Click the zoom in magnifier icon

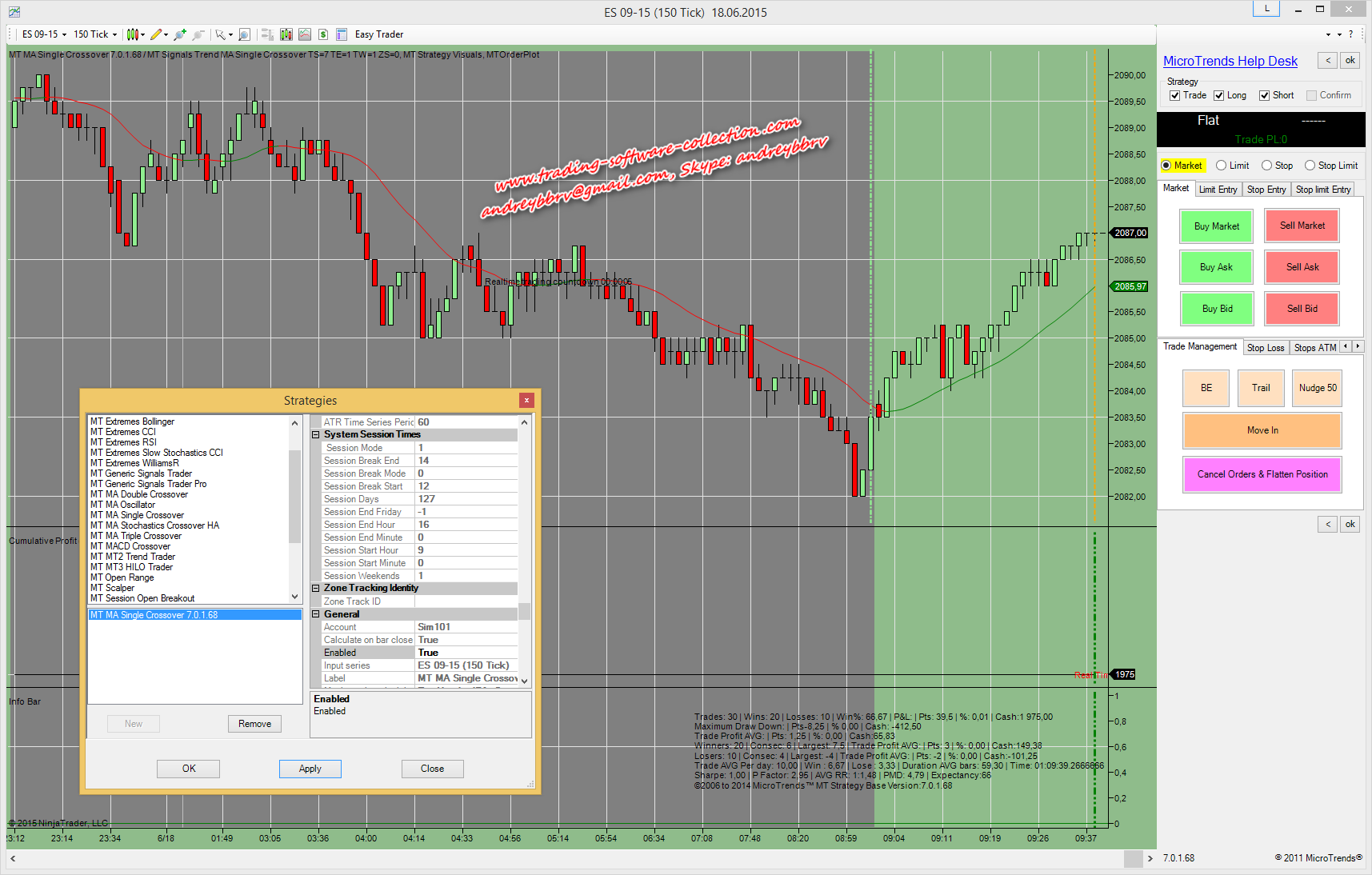tap(180, 34)
